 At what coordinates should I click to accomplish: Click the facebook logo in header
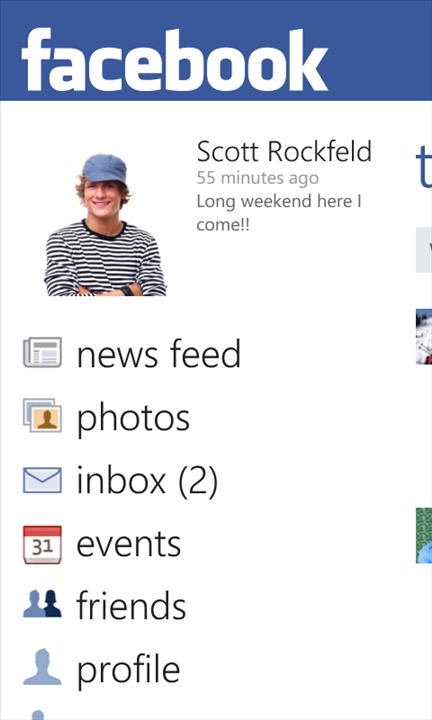[x=174, y=60]
